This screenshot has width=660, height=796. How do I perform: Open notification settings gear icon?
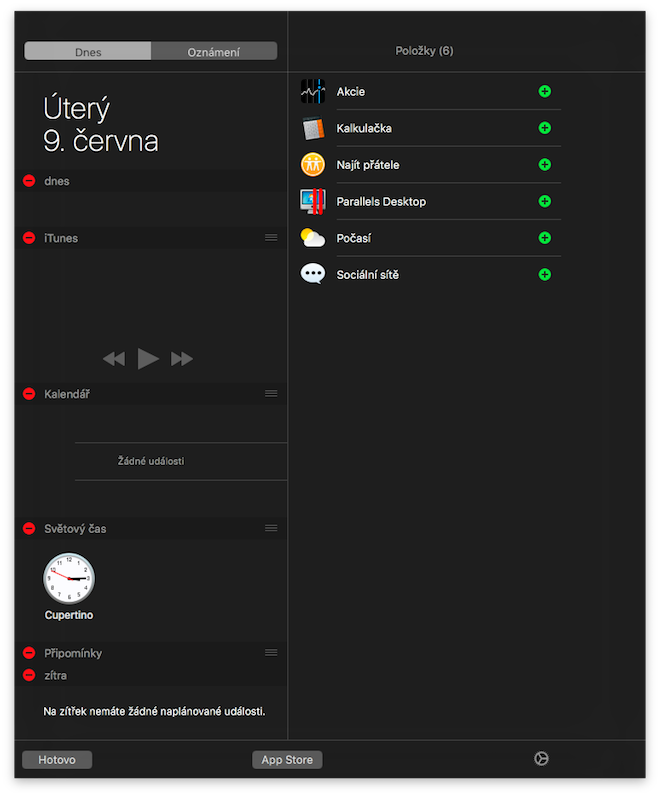click(541, 759)
